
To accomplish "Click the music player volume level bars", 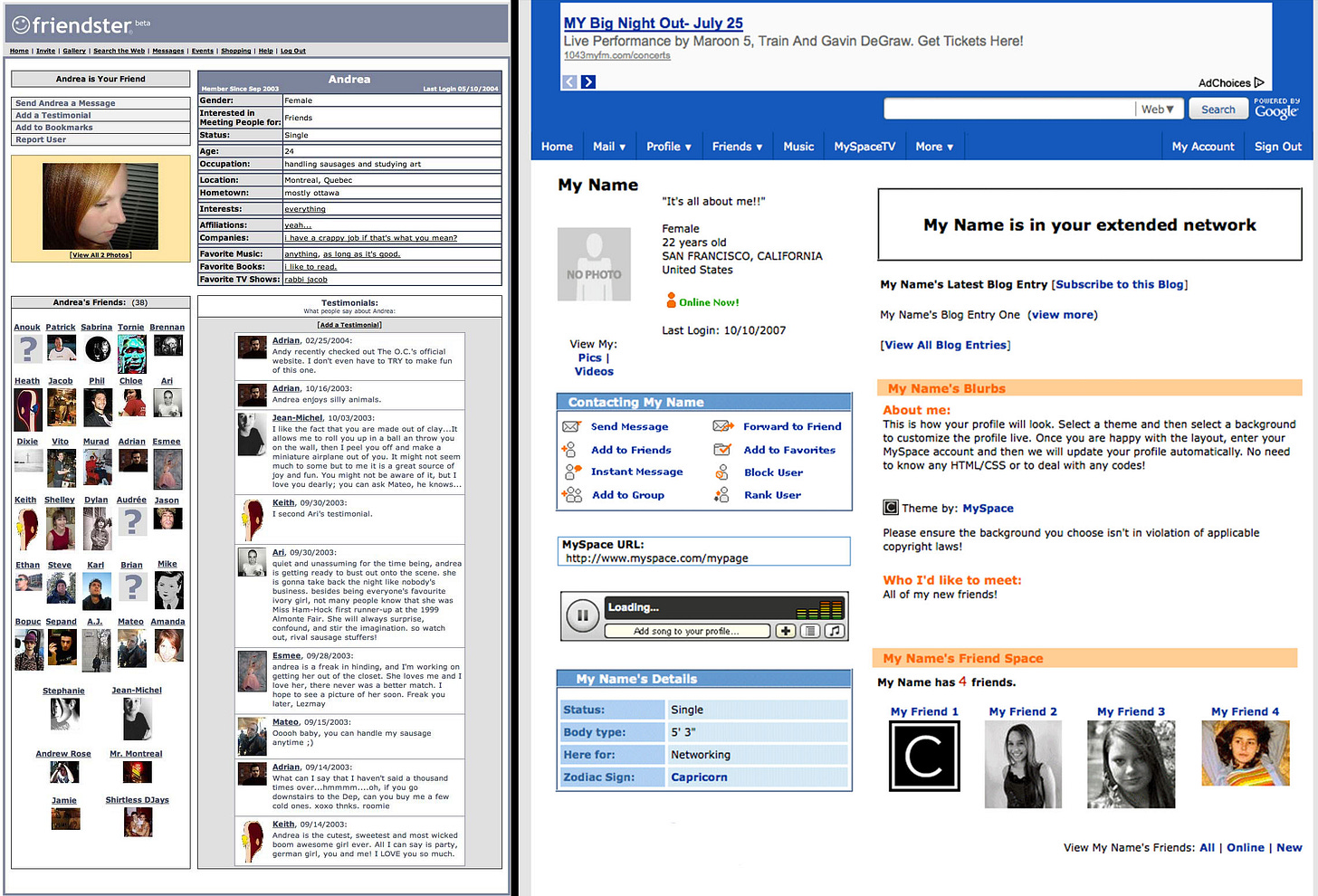I will coord(820,608).
